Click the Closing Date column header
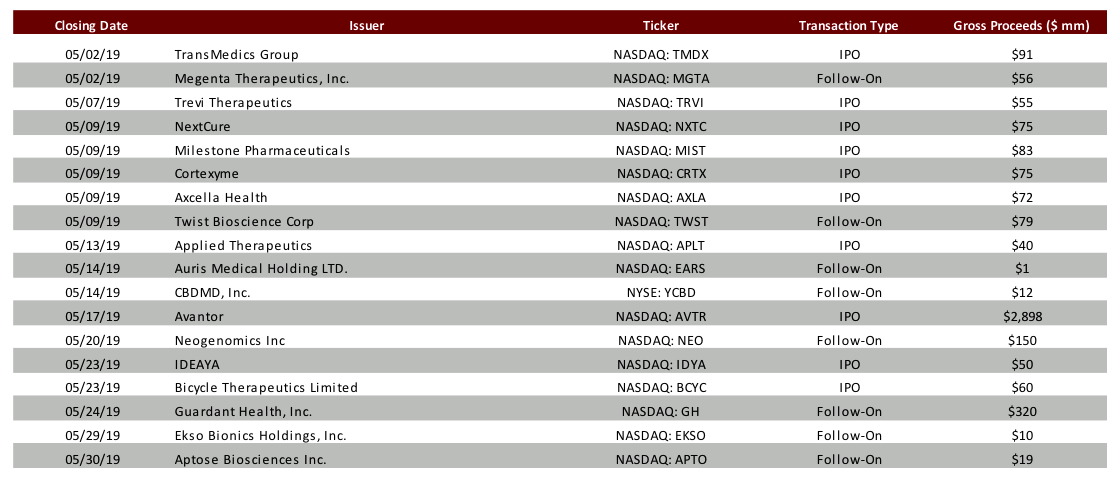1119x479 pixels. 91,26
